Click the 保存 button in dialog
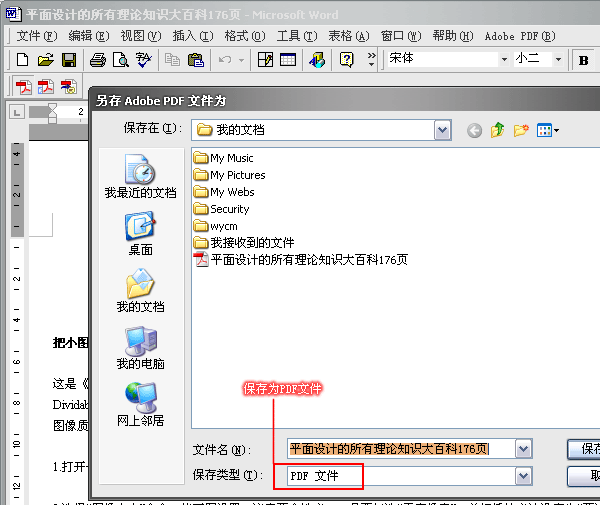This screenshot has width=600, height=505. click(x=584, y=449)
